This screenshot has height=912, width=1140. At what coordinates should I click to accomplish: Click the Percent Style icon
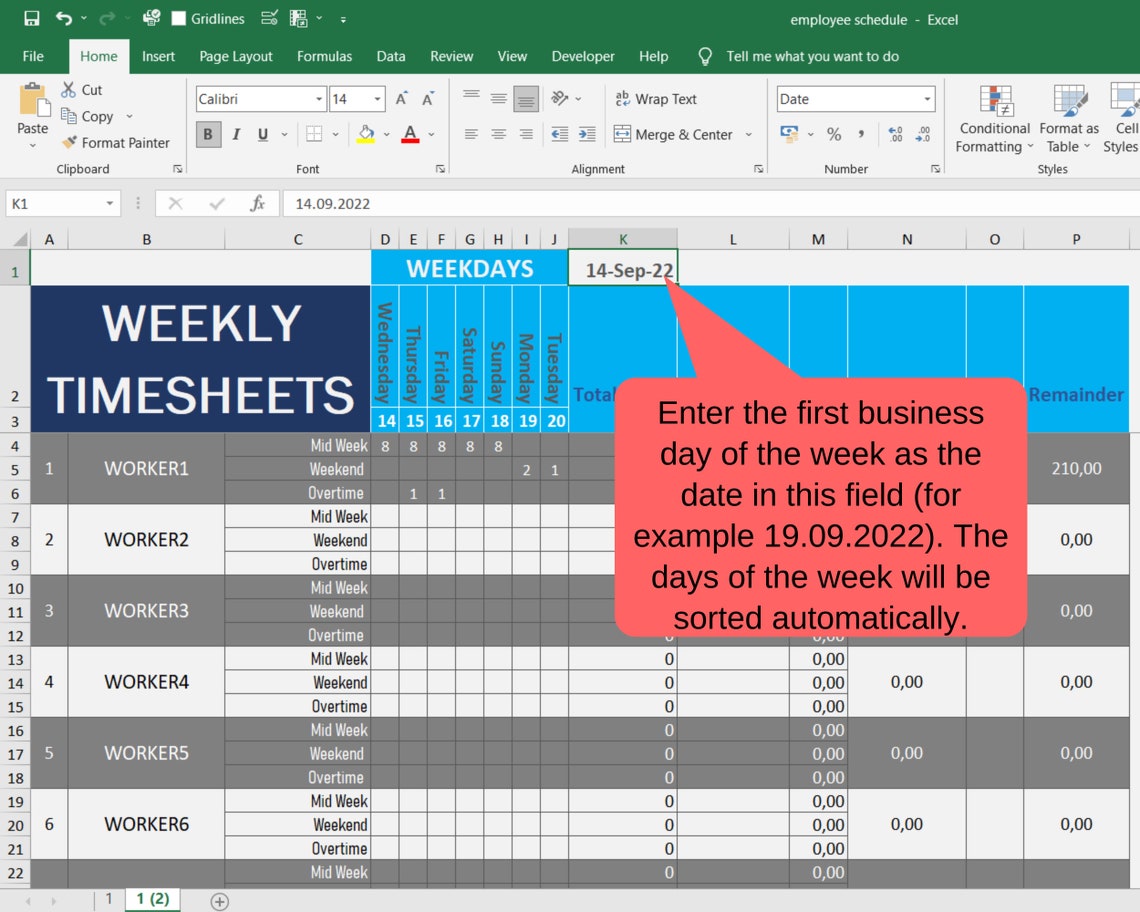coord(834,134)
